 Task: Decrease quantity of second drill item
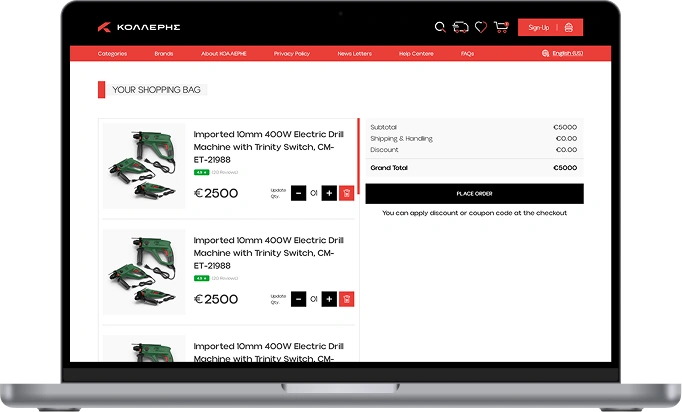[298, 299]
